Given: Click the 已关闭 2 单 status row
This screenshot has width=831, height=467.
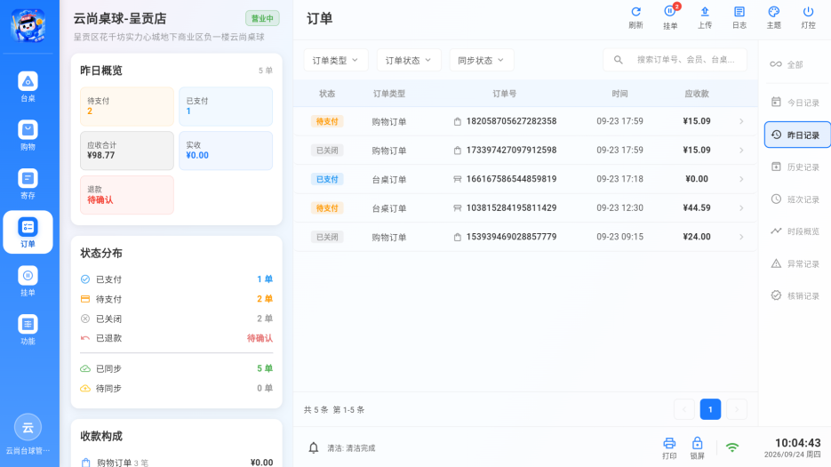Looking at the screenshot, I should click(x=176, y=319).
